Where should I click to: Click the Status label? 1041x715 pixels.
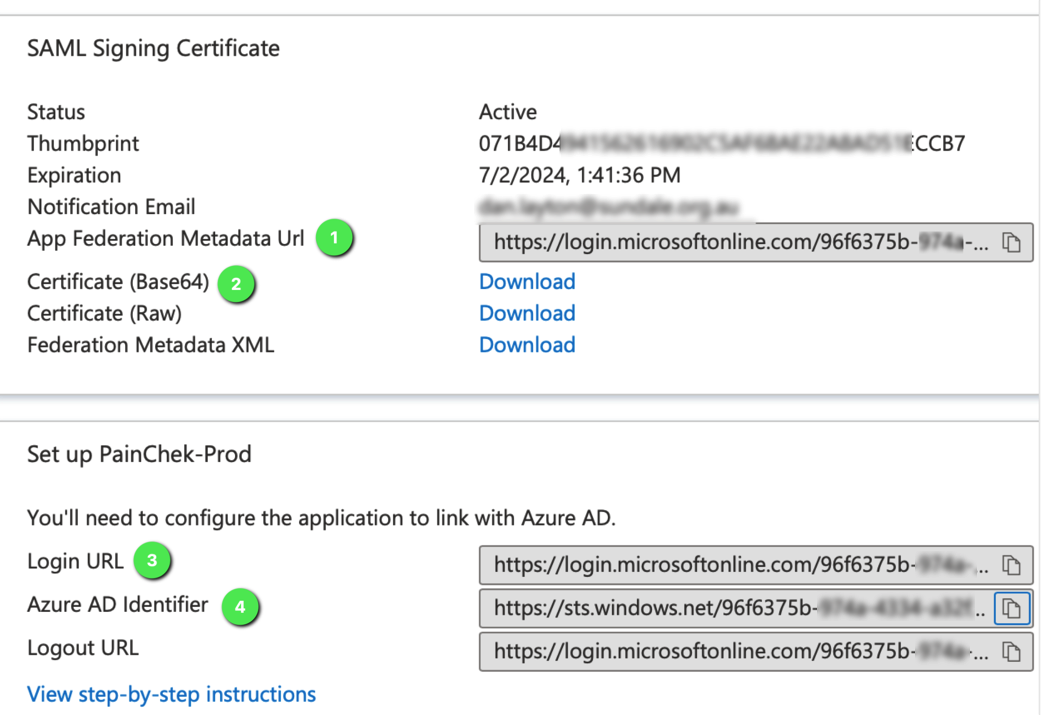coord(56,112)
